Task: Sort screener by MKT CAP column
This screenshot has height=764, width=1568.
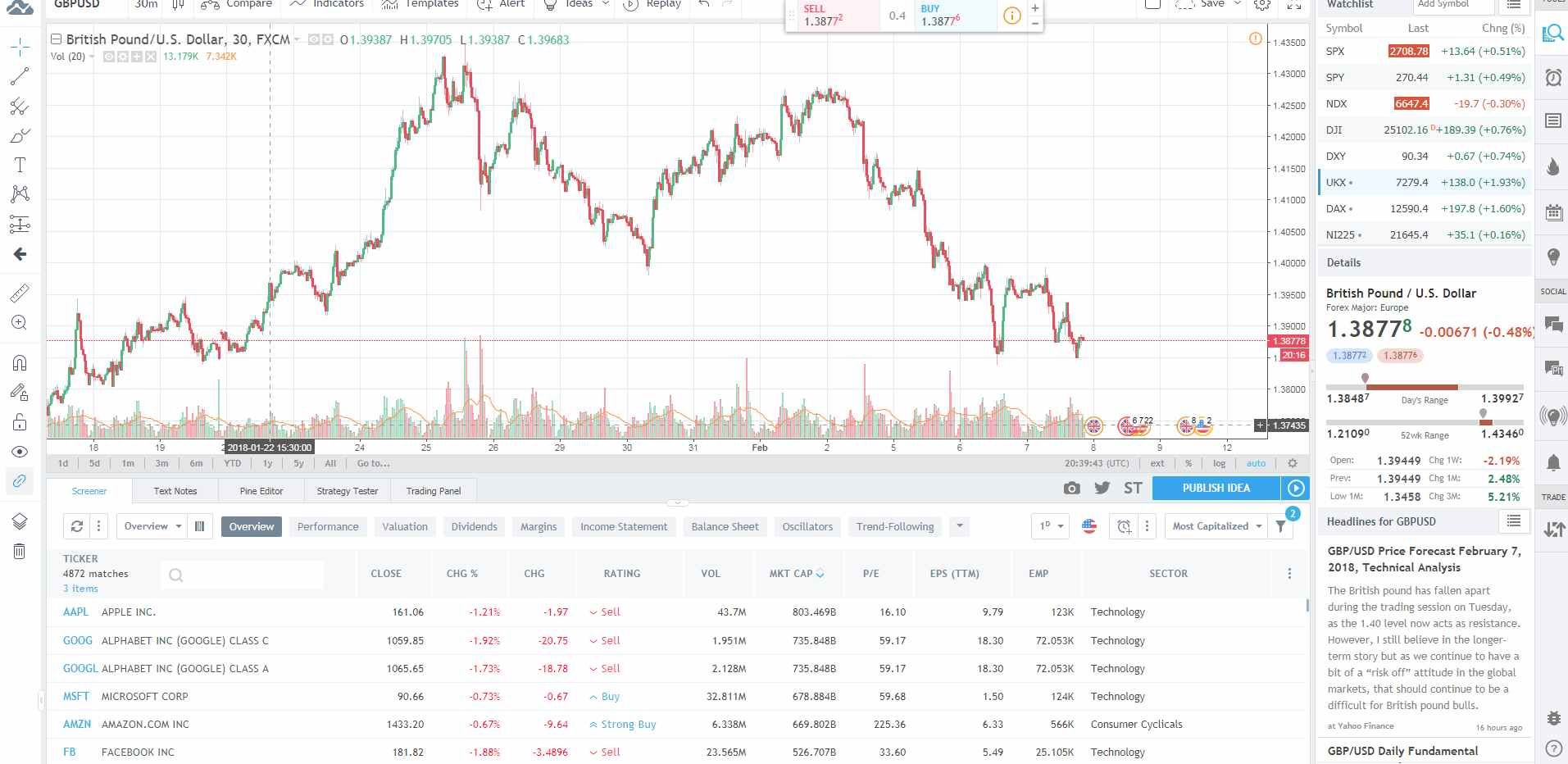Action: (x=796, y=574)
